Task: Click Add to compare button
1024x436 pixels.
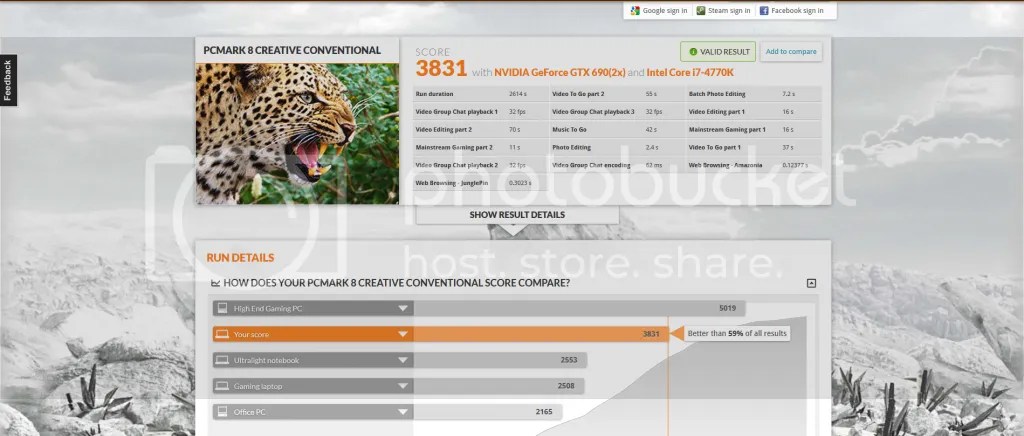Action: 791,52
